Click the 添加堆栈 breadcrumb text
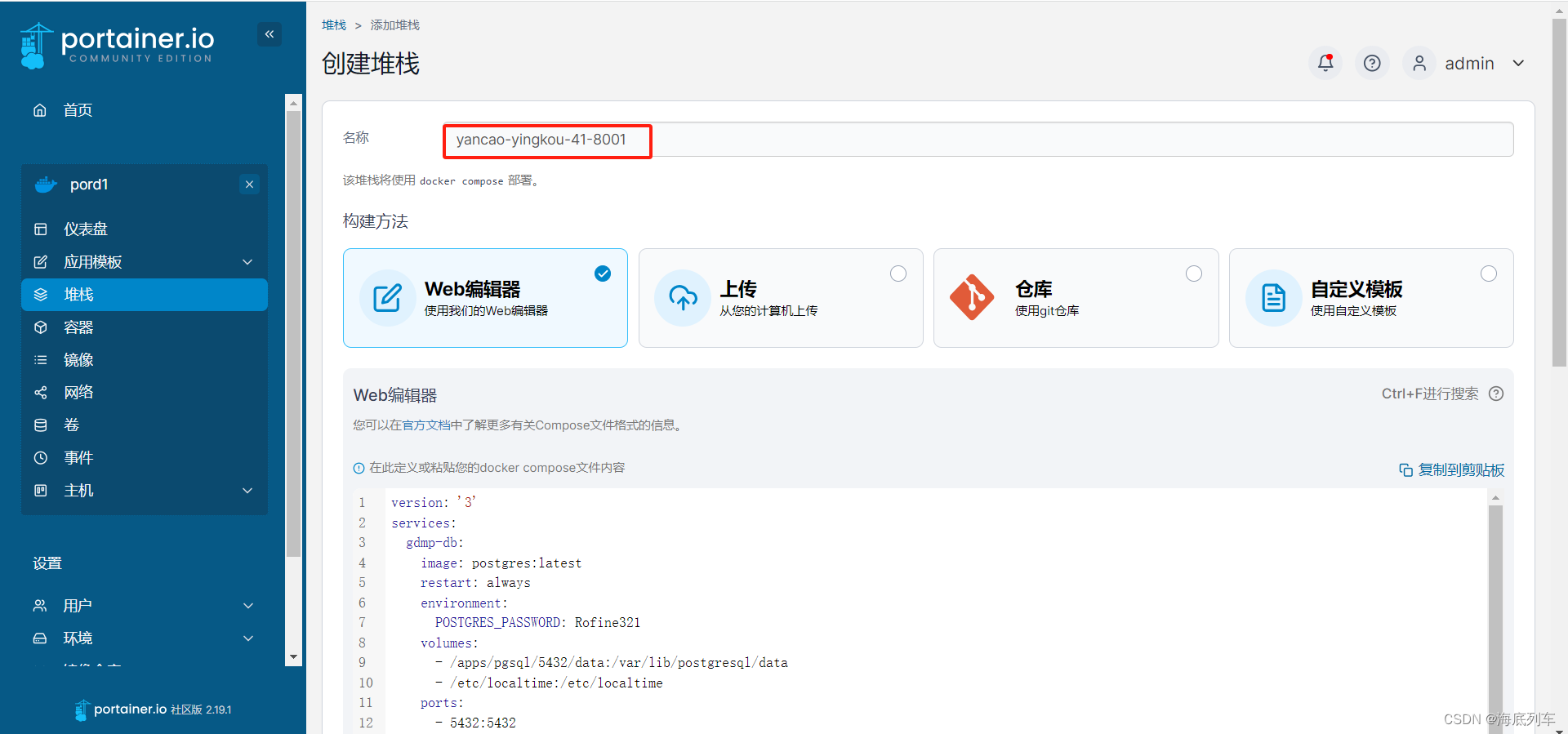The image size is (1568, 734). 394,25
